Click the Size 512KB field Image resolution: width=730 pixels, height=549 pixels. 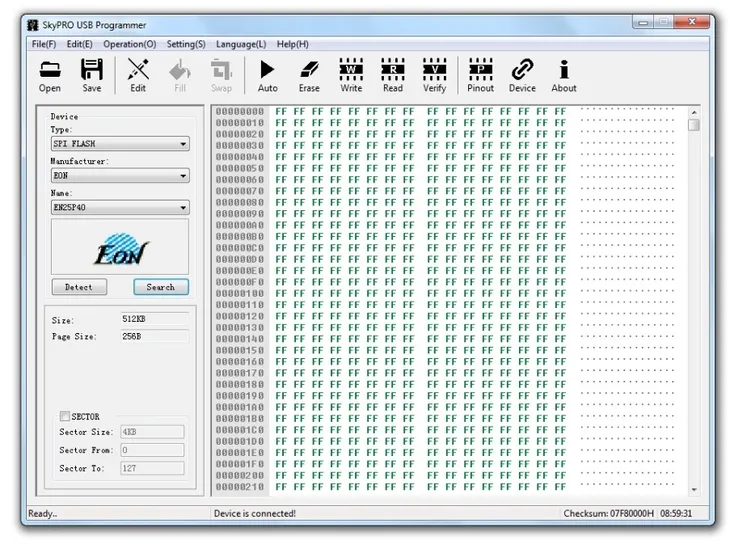tap(155, 319)
